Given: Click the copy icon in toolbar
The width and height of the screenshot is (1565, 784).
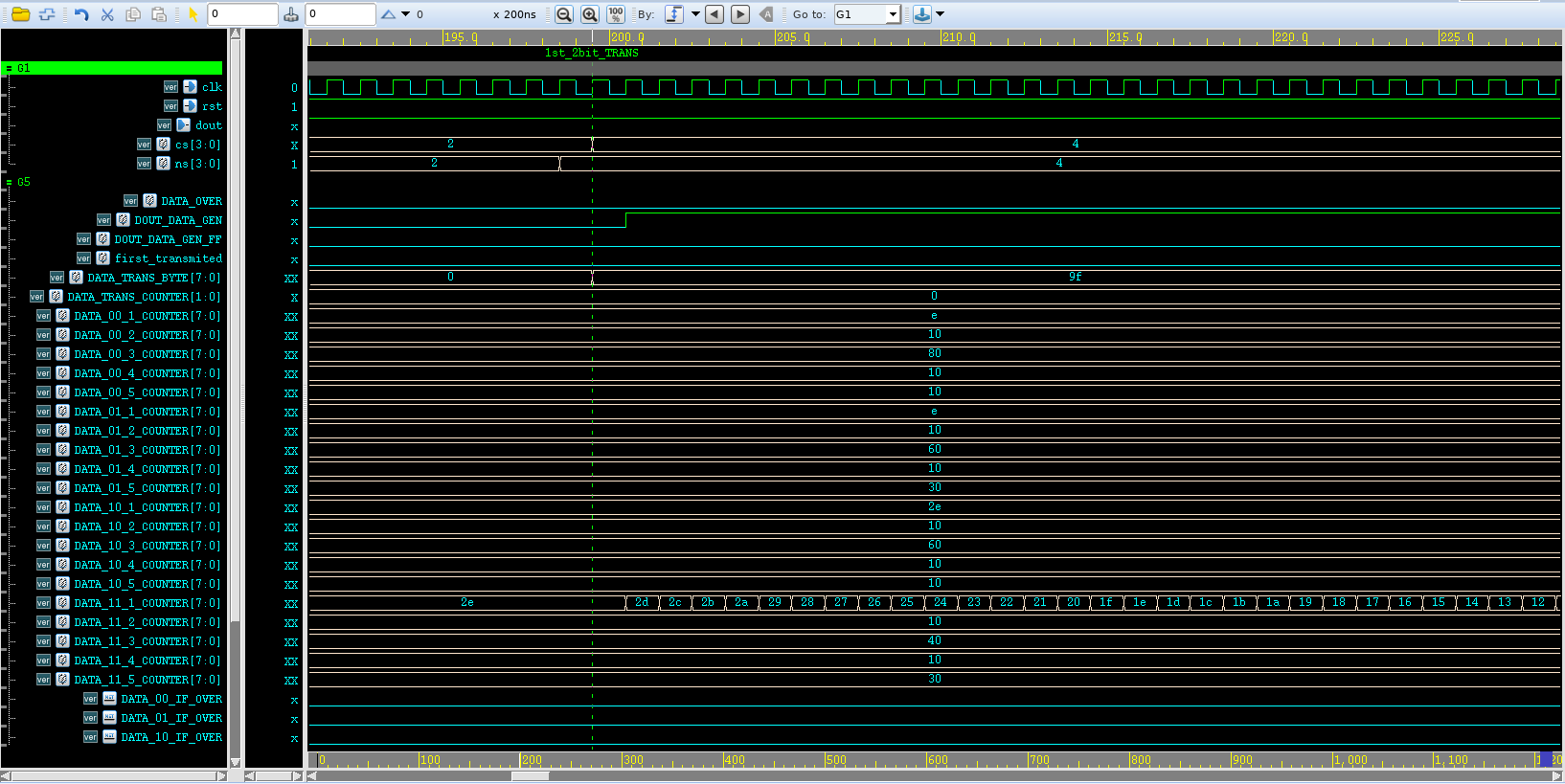Looking at the screenshot, I should pyautogui.click(x=133, y=13).
